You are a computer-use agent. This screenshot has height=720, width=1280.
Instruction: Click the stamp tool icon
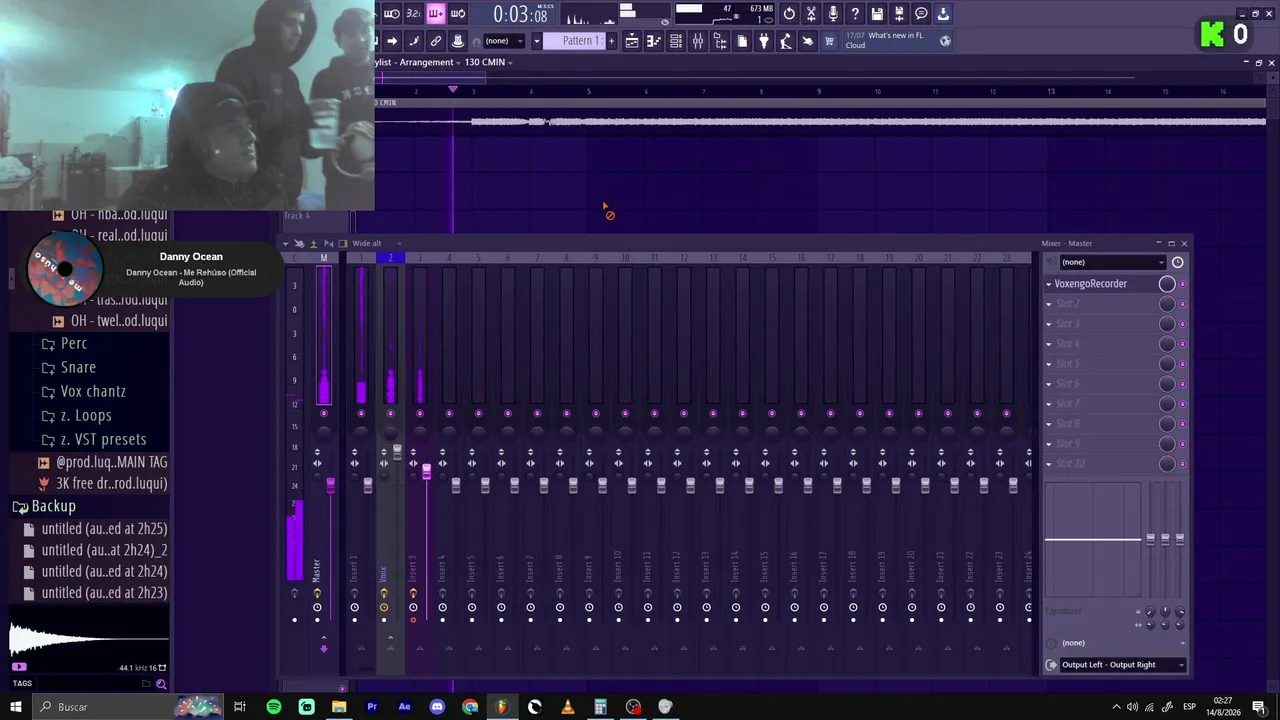(458, 41)
